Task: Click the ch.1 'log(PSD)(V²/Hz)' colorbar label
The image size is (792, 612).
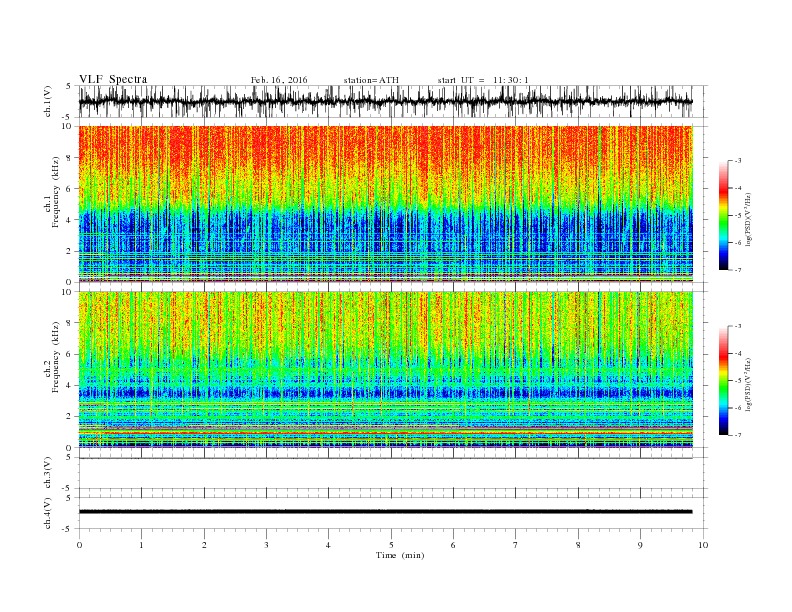Action: click(x=749, y=219)
